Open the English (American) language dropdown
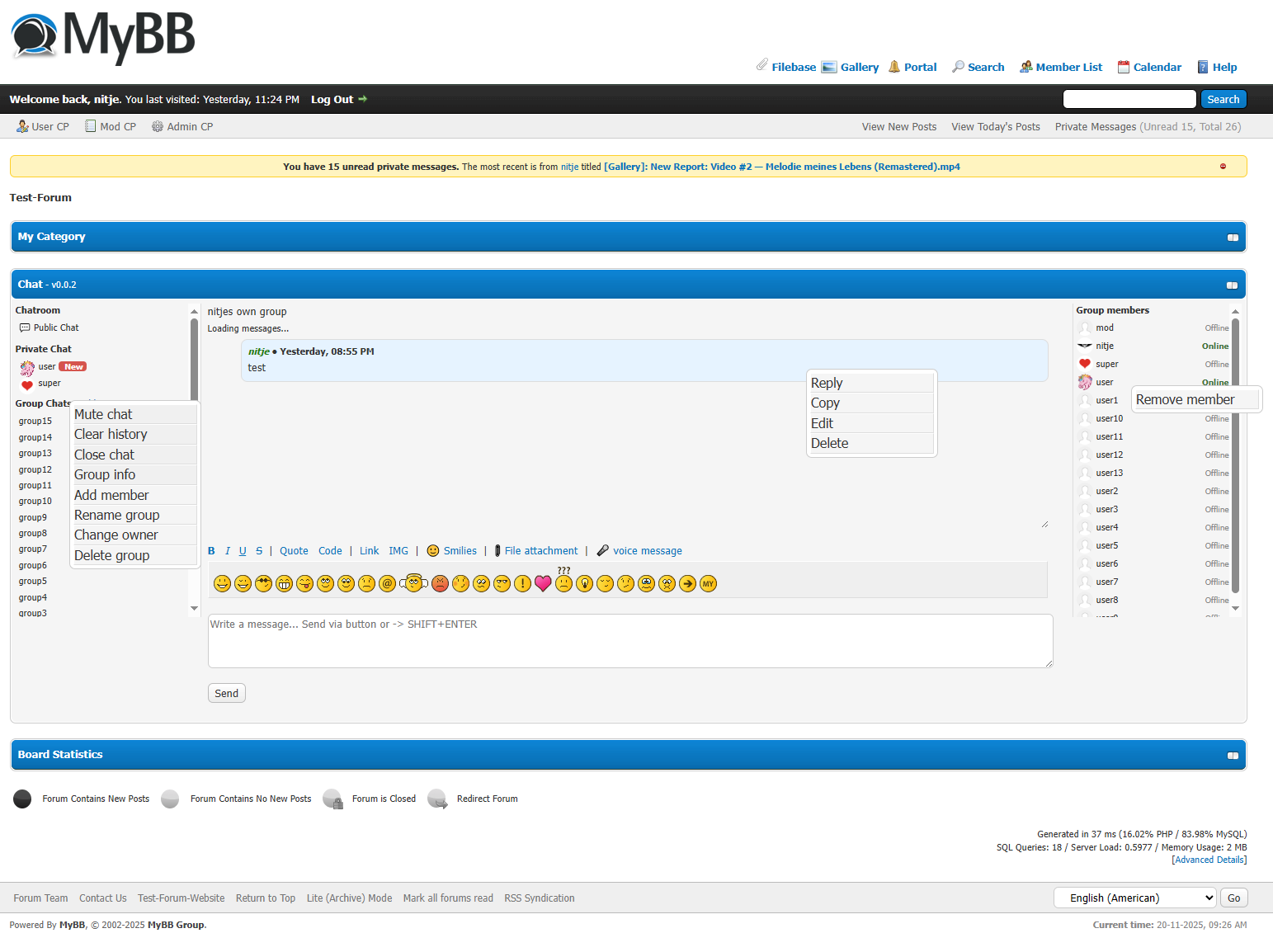Screen dimensions: 1273x952 pyautogui.click(x=1134, y=898)
